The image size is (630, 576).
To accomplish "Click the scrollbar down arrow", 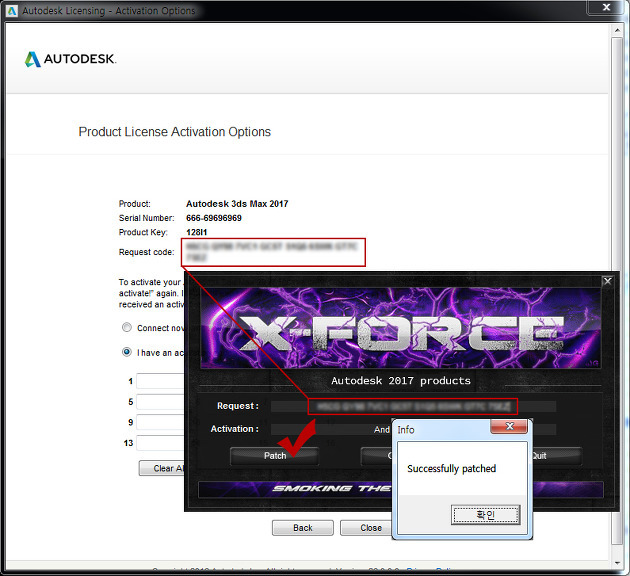I will point(617,563).
